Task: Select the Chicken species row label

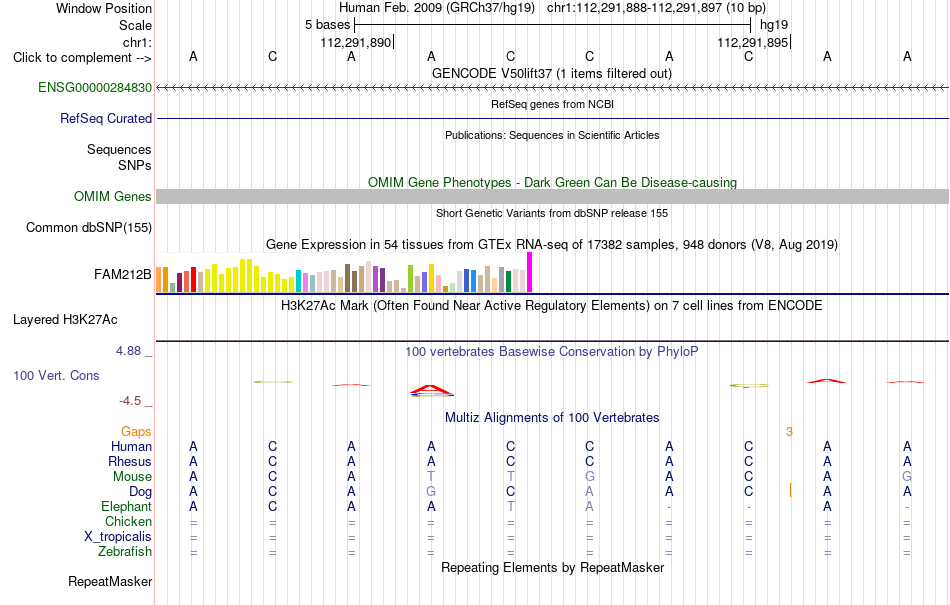Action: [x=128, y=521]
